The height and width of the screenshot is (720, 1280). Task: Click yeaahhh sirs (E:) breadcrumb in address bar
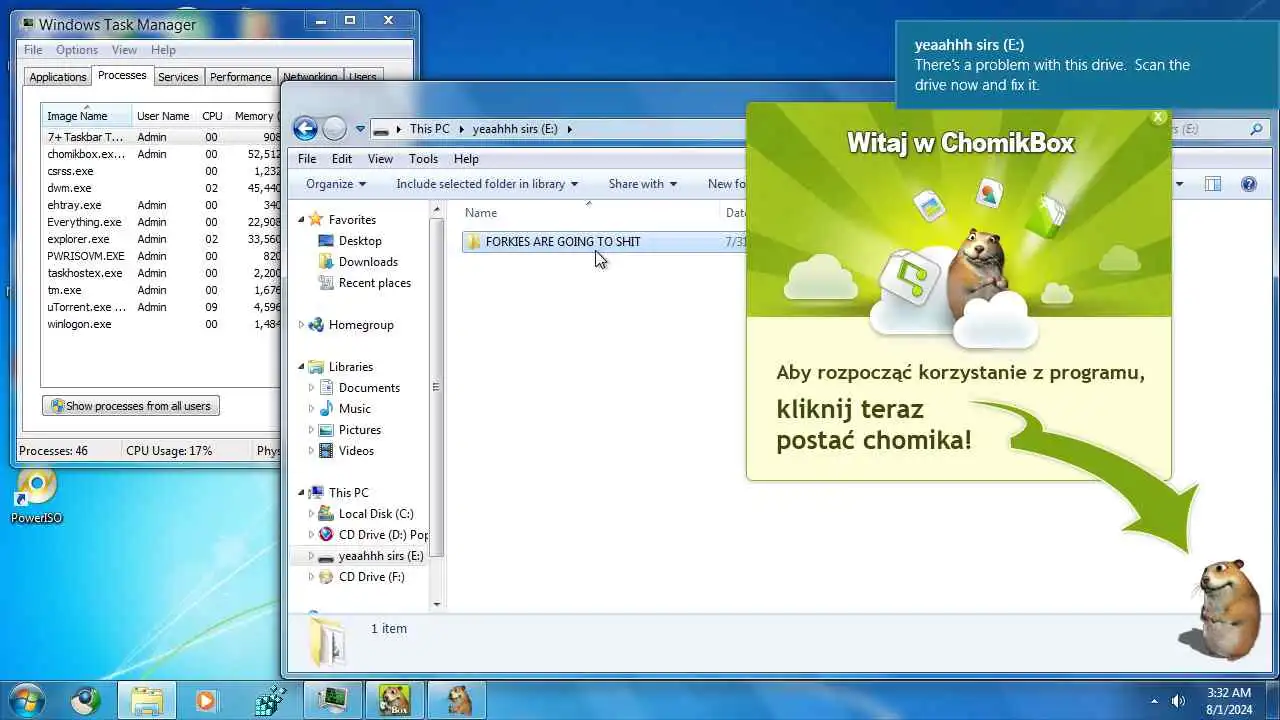pos(515,129)
